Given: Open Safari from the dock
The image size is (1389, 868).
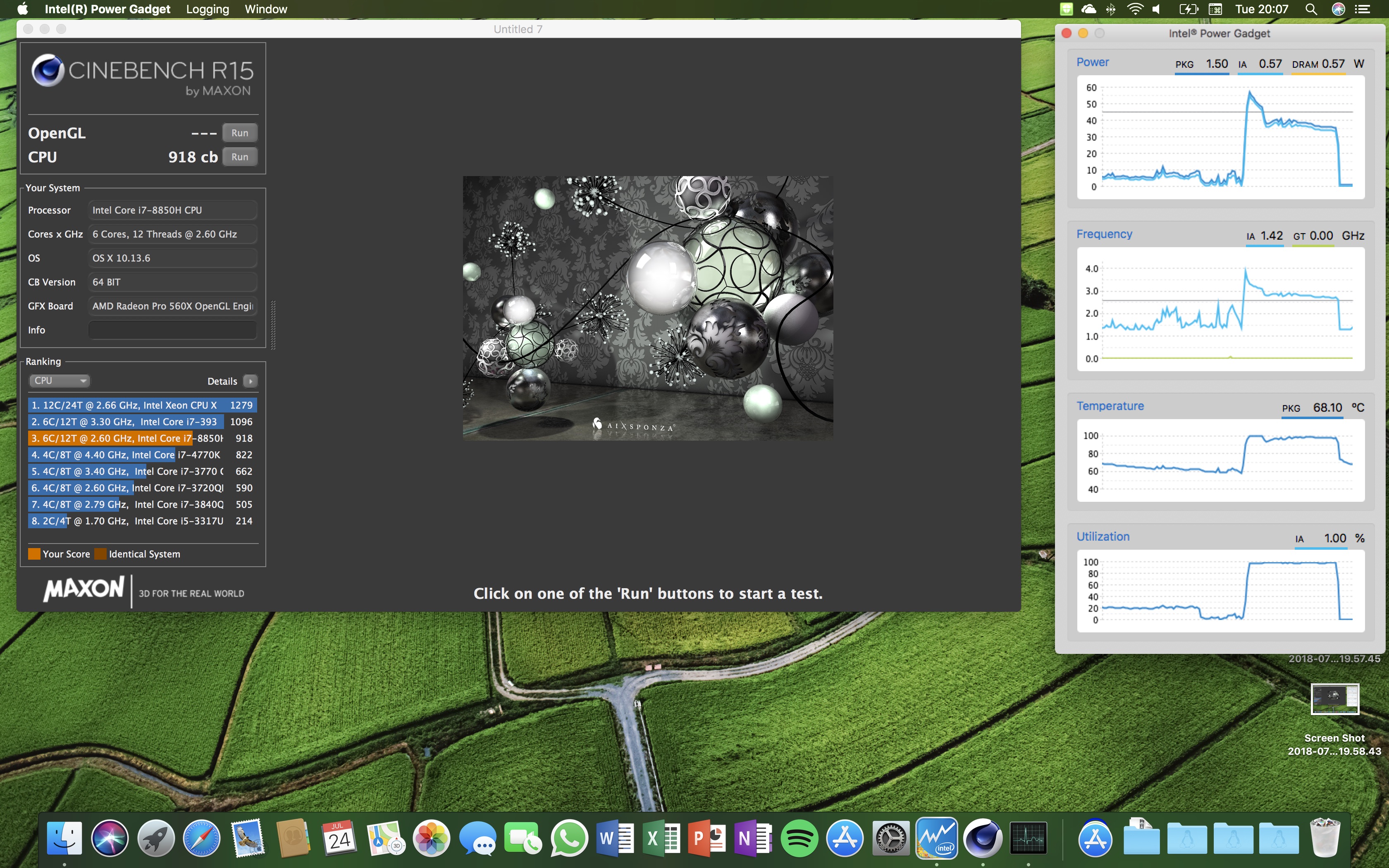Looking at the screenshot, I should click(x=201, y=838).
